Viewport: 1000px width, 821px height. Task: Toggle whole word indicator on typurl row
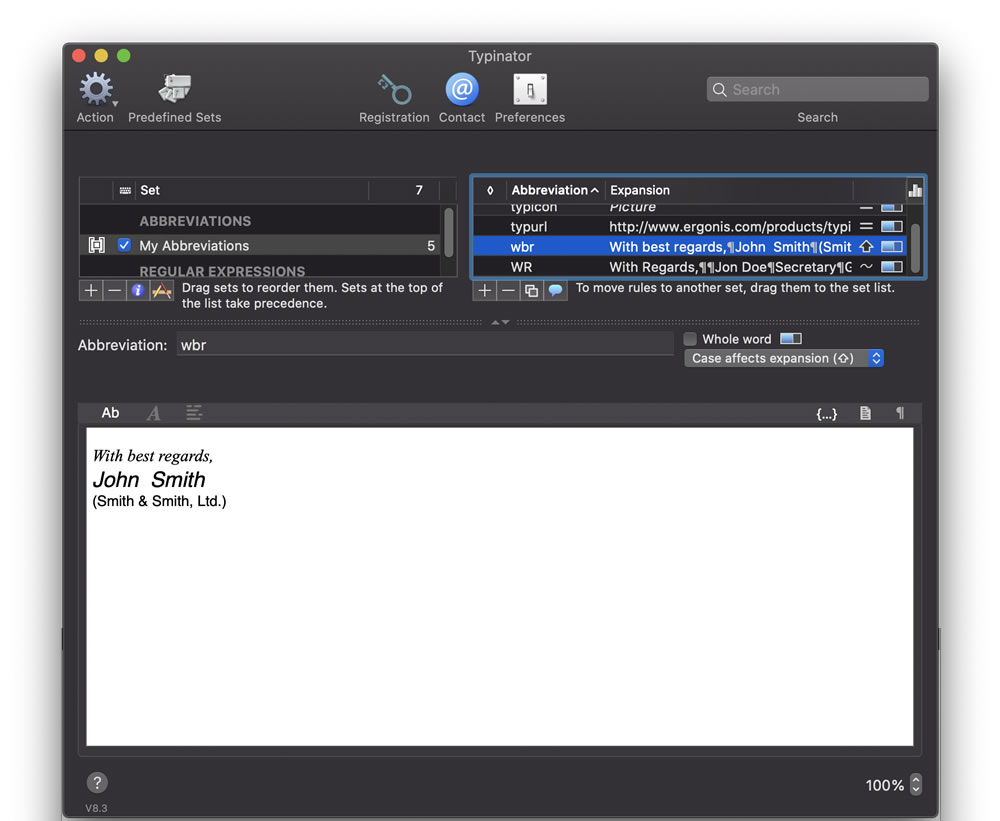click(892, 226)
